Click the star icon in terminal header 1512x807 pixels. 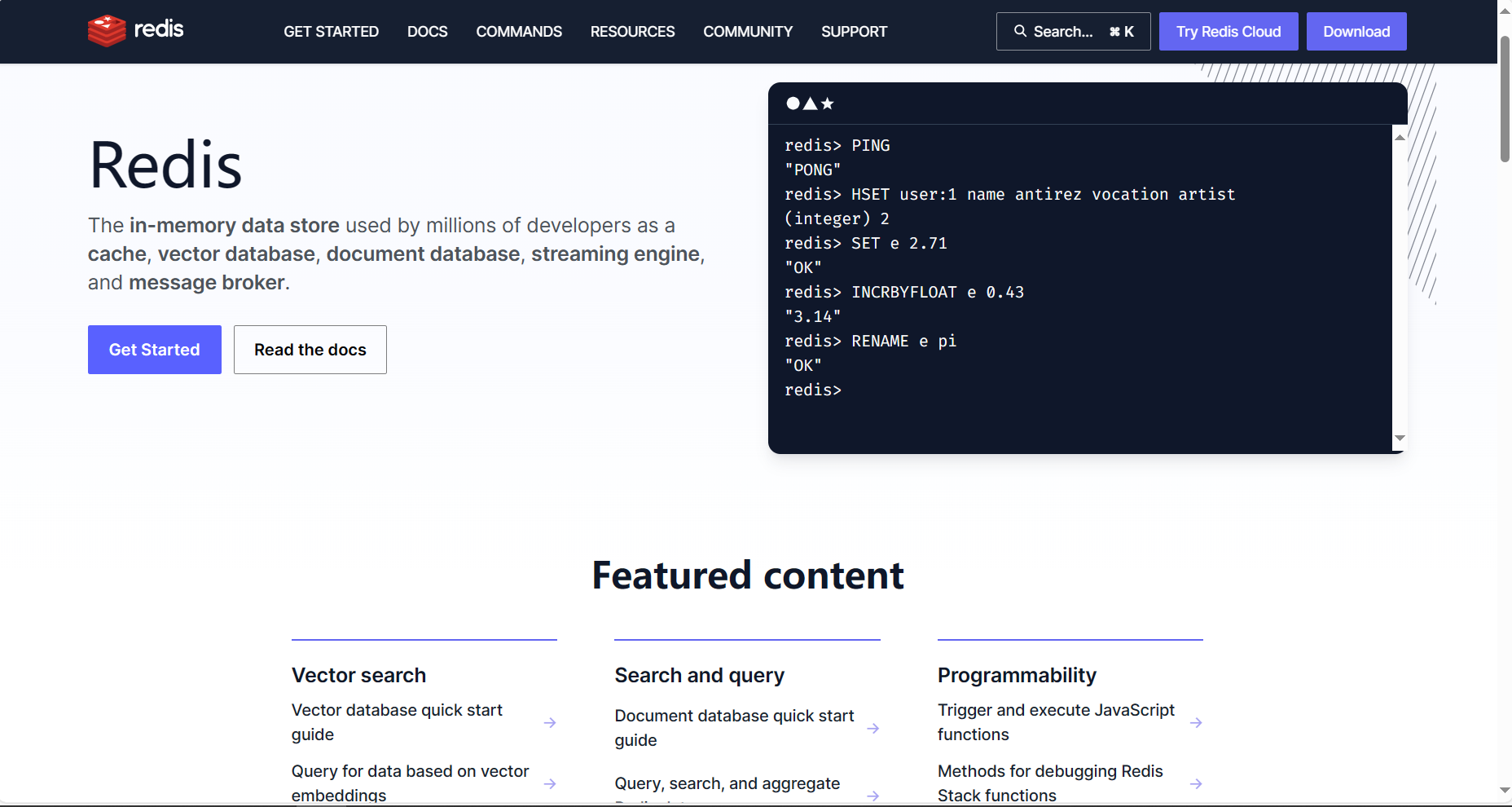tap(828, 104)
